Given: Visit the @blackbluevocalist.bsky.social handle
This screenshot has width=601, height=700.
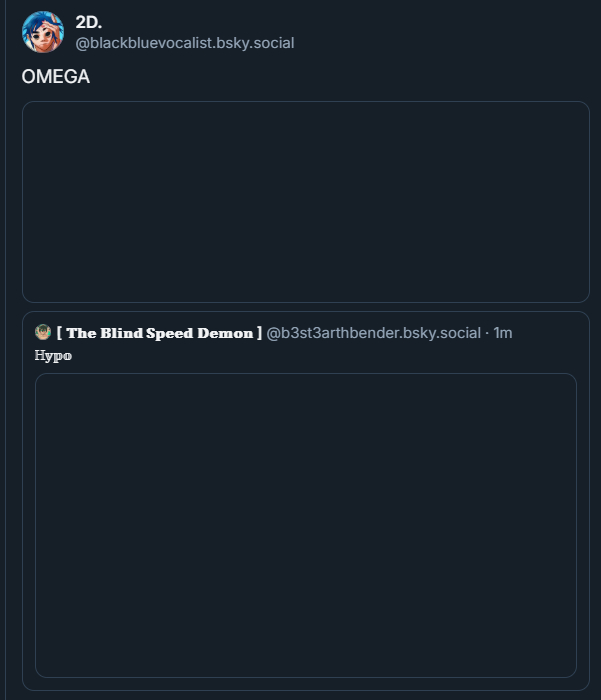Looking at the screenshot, I should tap(185, 43).
